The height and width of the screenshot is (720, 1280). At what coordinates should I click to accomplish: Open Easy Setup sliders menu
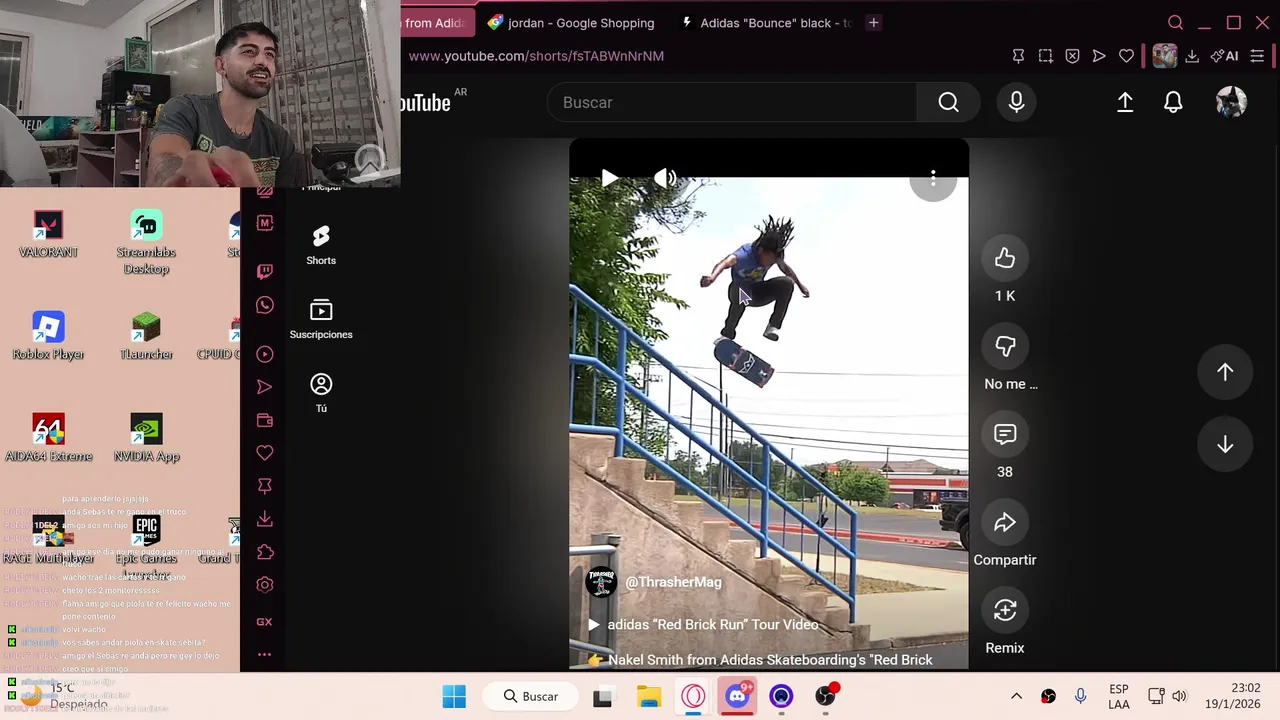pyautogui.click(x=1257, y=56)
